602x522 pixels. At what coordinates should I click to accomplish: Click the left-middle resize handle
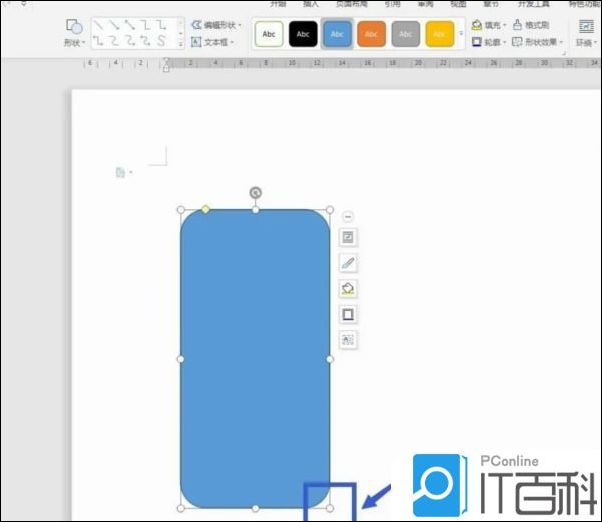click(x=180, y=359)
